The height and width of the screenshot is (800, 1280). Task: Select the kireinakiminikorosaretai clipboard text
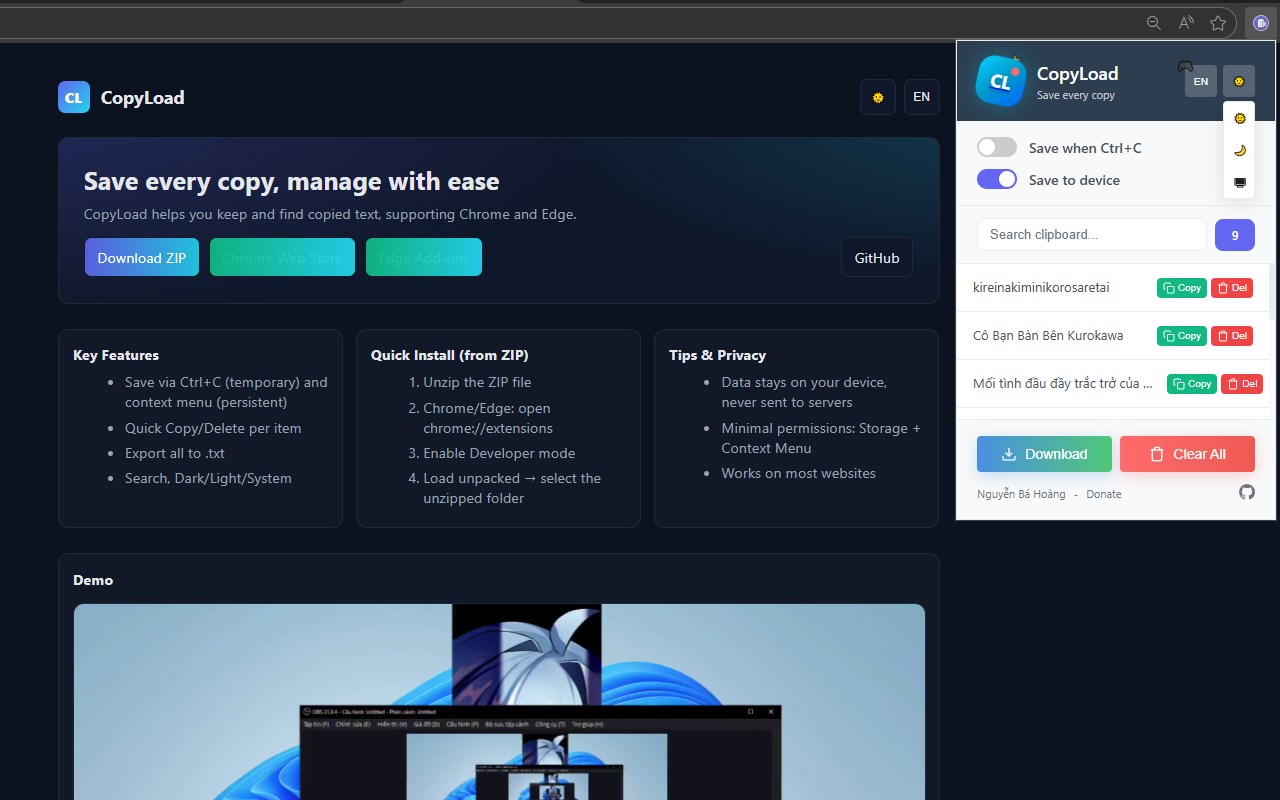(x=1041, y=288)
